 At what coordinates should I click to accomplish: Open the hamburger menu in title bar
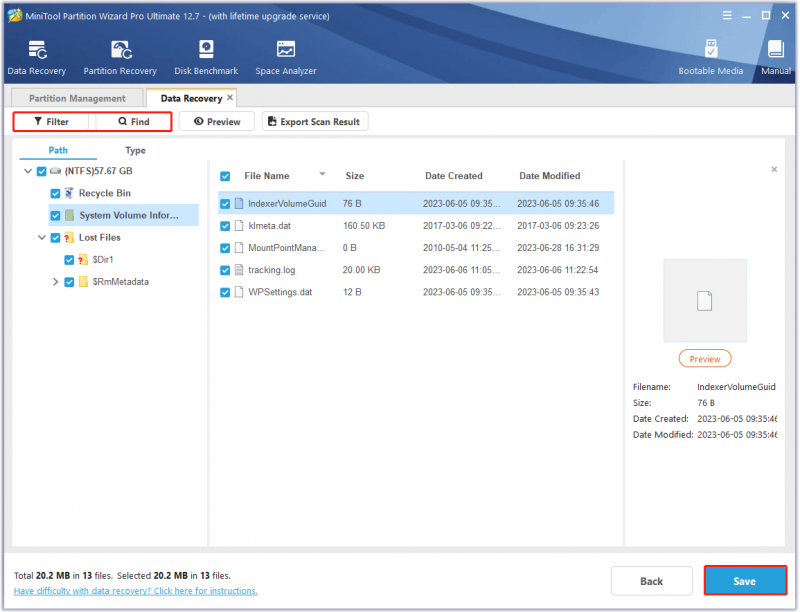pyautogui.click(x=727, y=16)
